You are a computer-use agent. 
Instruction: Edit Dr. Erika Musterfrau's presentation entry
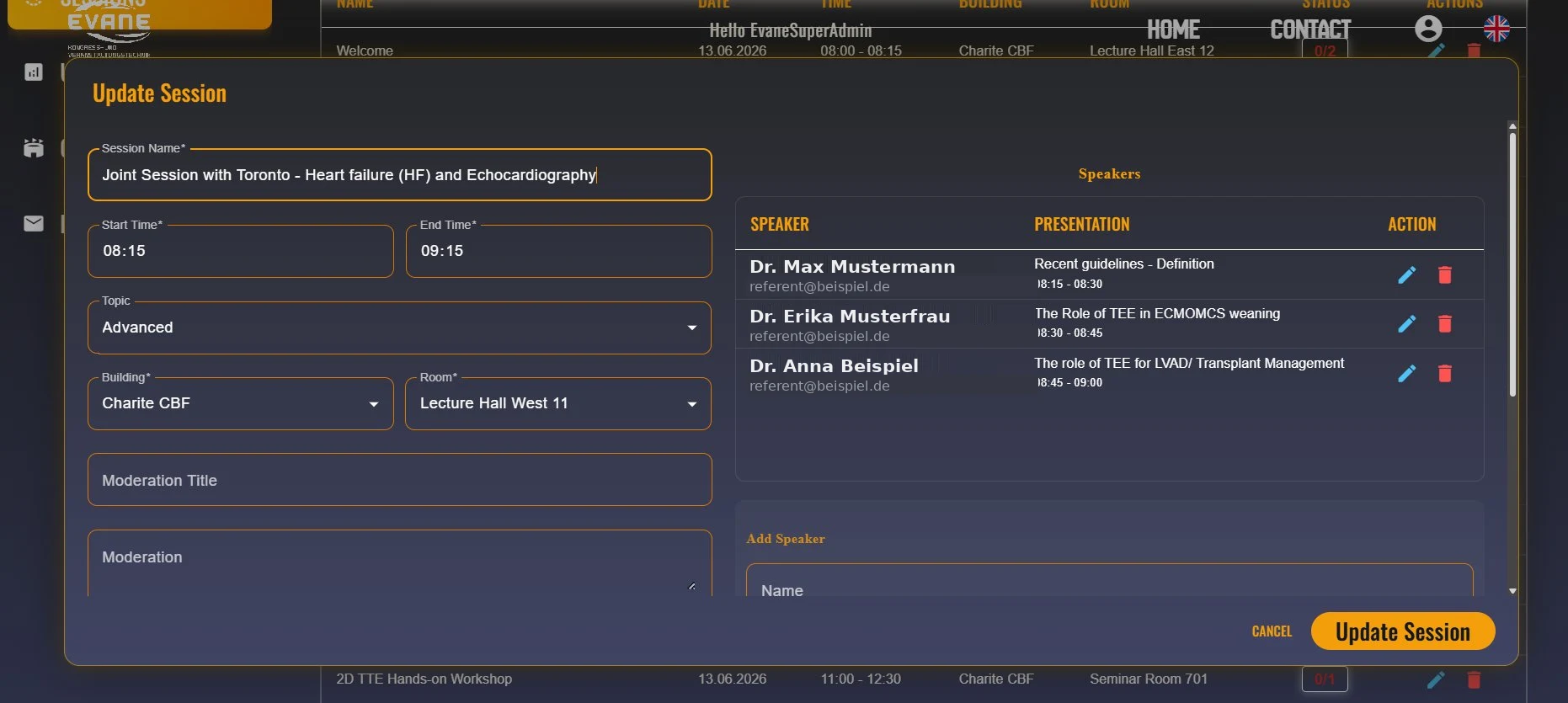coord(1406,324)
